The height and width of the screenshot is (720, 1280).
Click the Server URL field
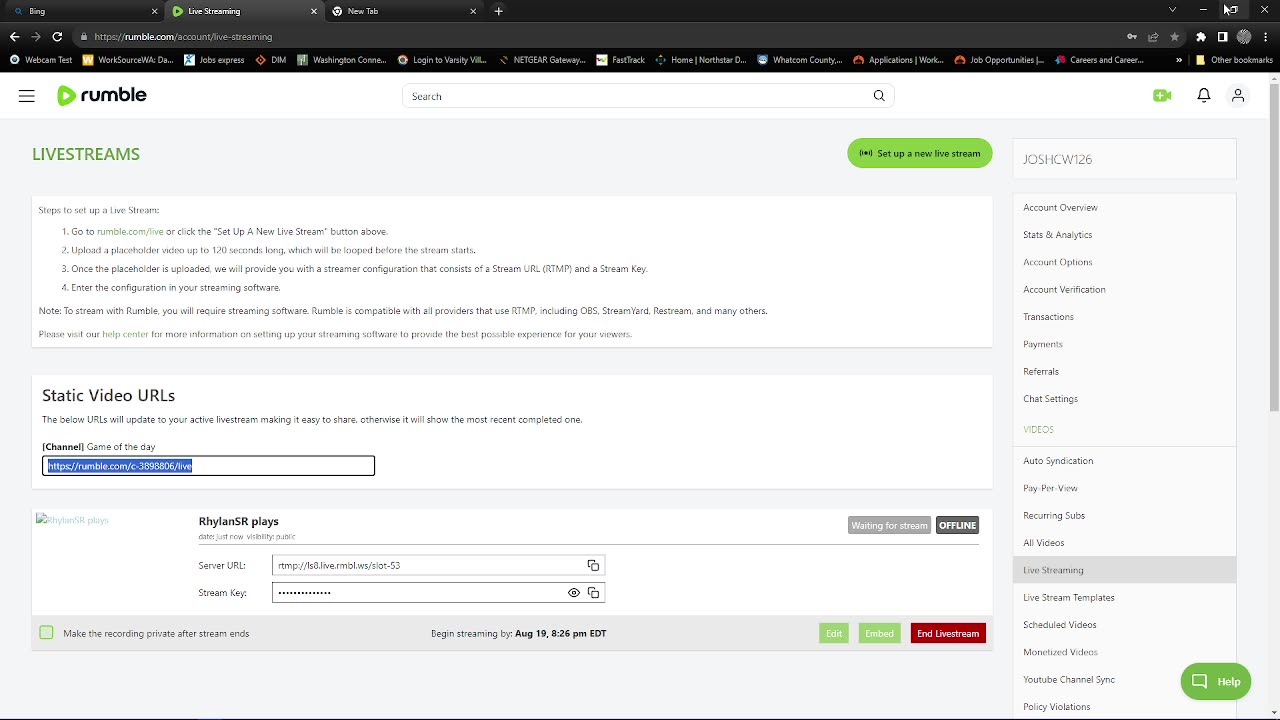(x=438, y=566)
